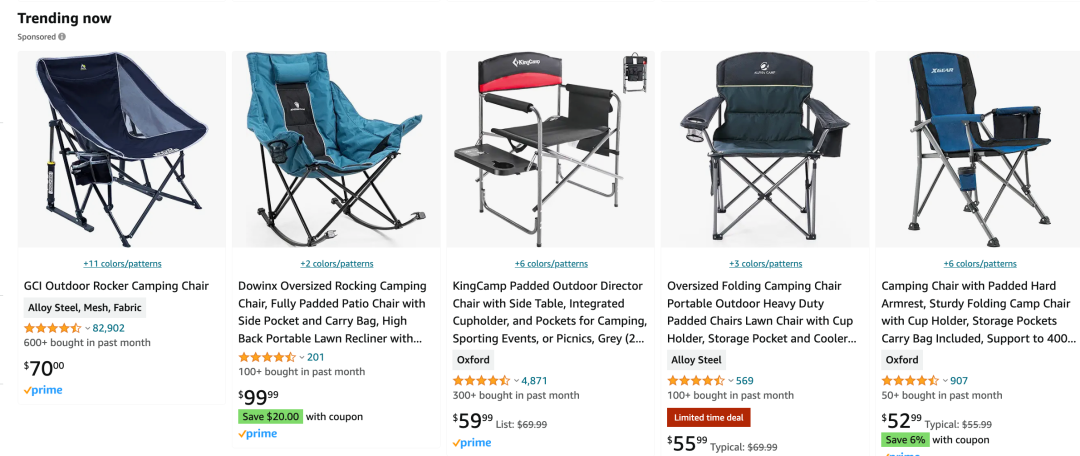Click Prime logo under GCI chair
The image size is (1080, 456).
43,391
